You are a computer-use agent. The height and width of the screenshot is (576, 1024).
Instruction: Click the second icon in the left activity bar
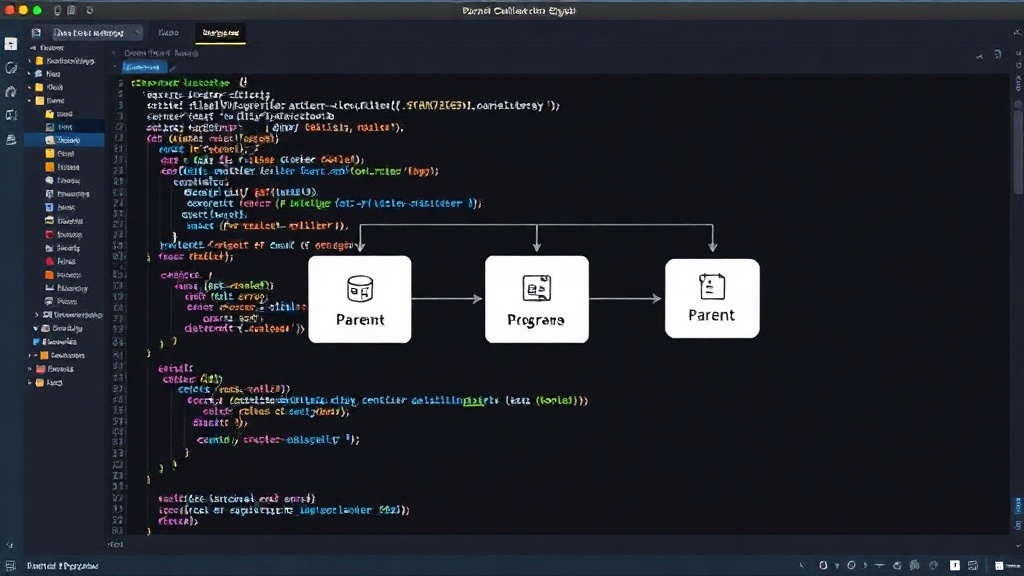pos(10,68)
